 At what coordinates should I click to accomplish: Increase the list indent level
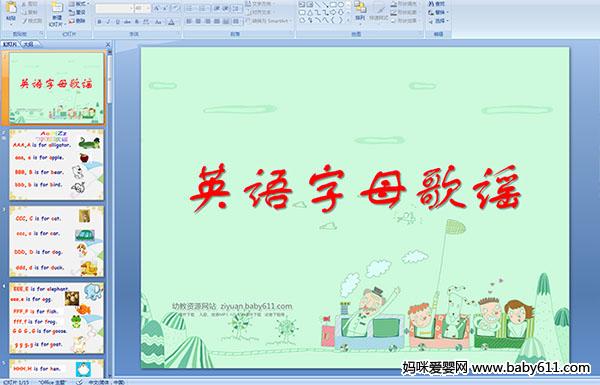click(225, 8)
